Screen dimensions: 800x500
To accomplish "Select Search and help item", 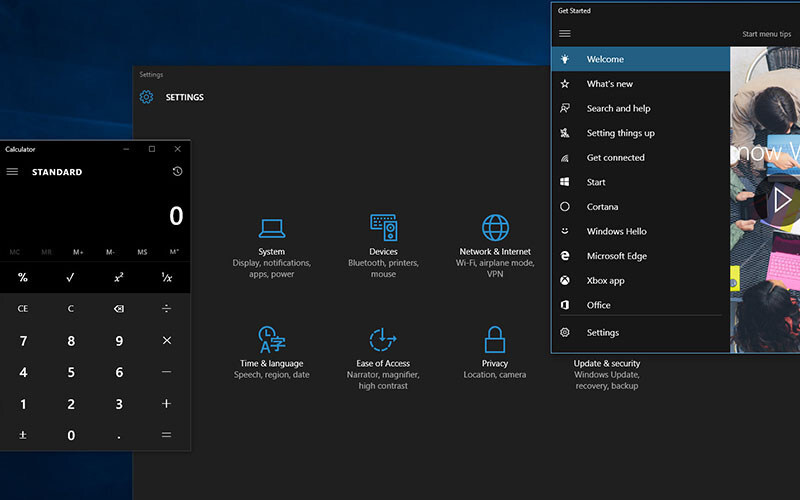I will point(641,108).
